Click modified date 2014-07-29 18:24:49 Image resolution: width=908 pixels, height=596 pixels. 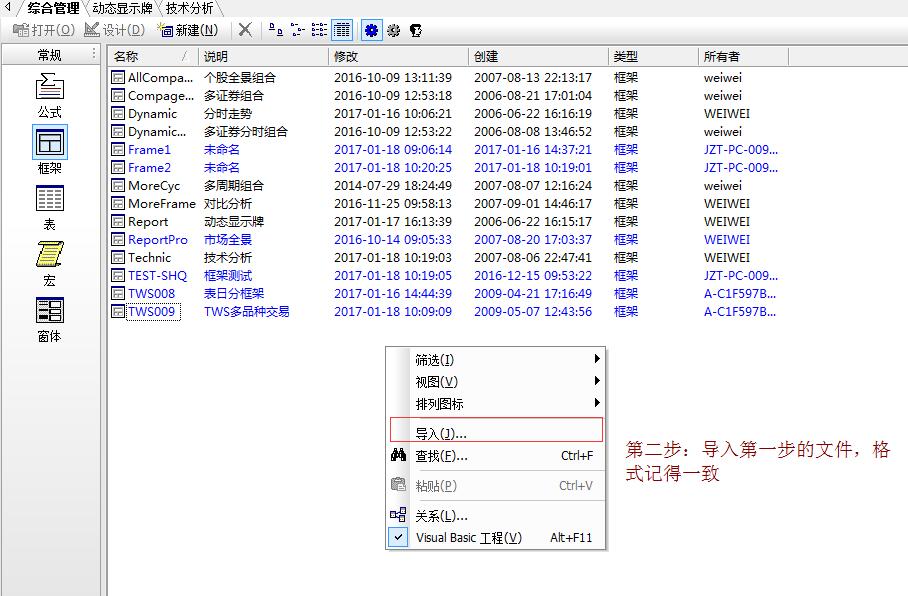pos(393,185)
